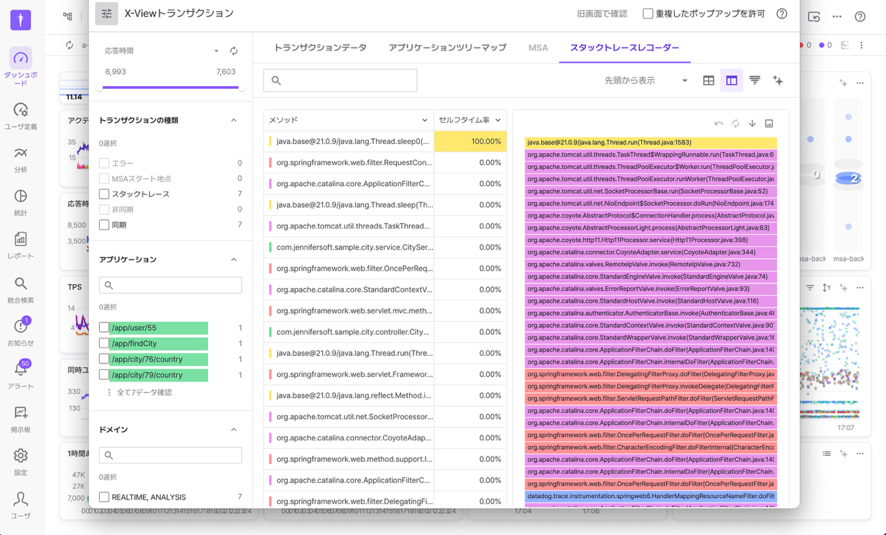
Task: Click the undo arrow above stack trace
Action: (x=718, y=123)
